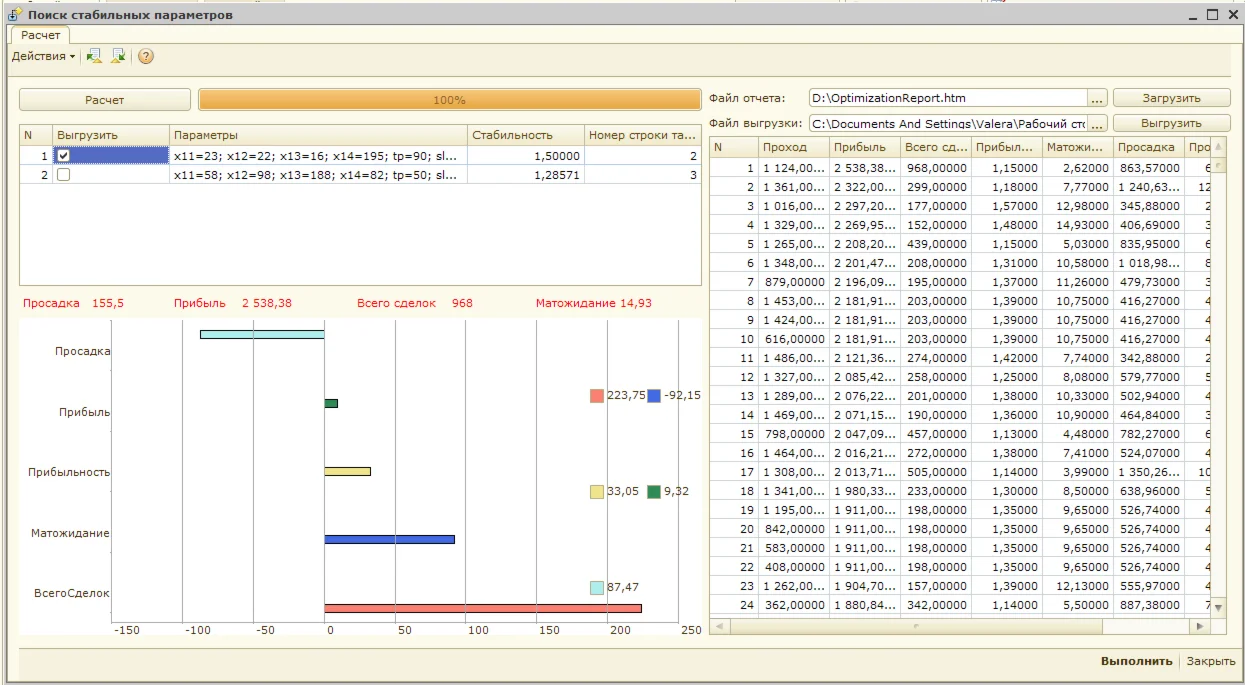Click left arrow of table horizontal scrollbar
Viewport: 1245px width, 685px height.
click(719, 626)
